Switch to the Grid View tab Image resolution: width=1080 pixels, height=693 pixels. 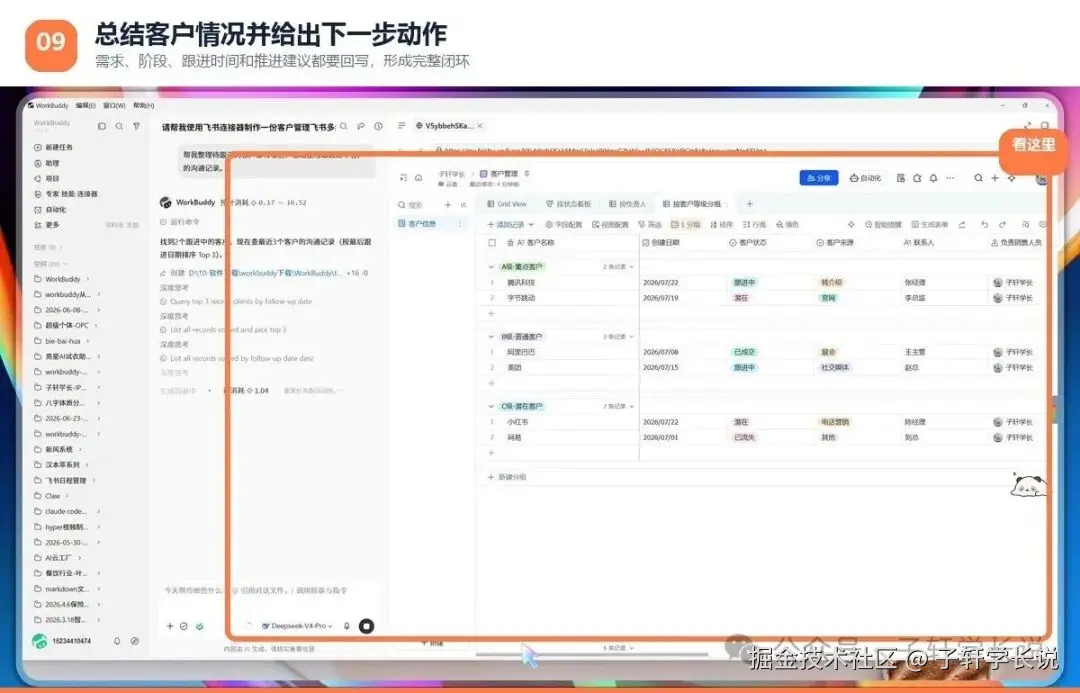(x=507, y=204)
